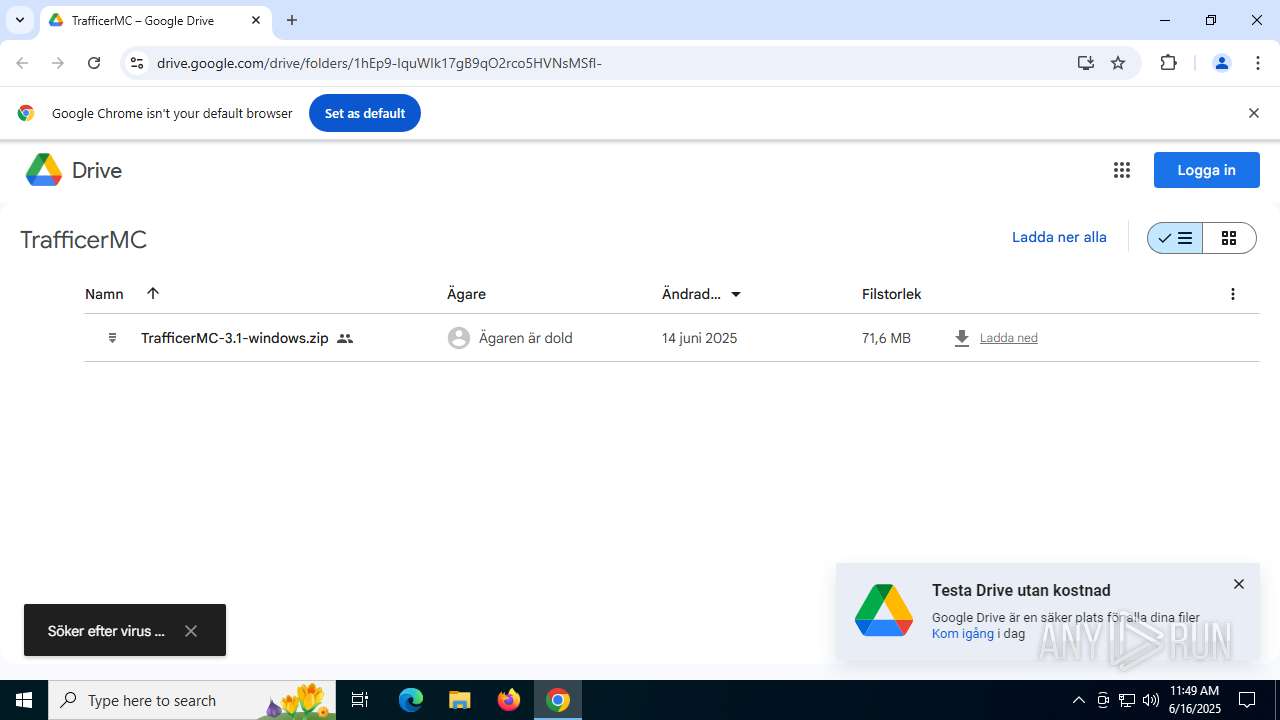Click the Filstorlek column header

pyautogui.click(x=891, y=294)
